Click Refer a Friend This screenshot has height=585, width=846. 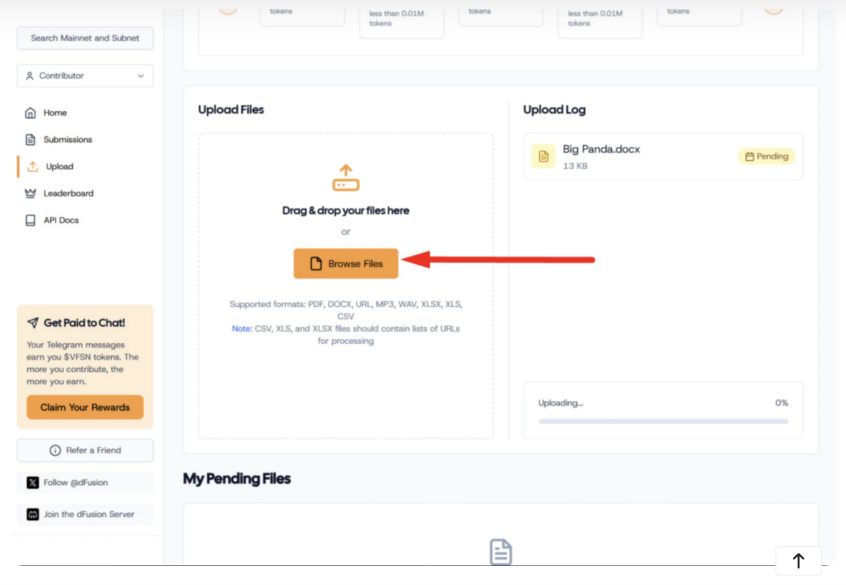coord(85,449)
